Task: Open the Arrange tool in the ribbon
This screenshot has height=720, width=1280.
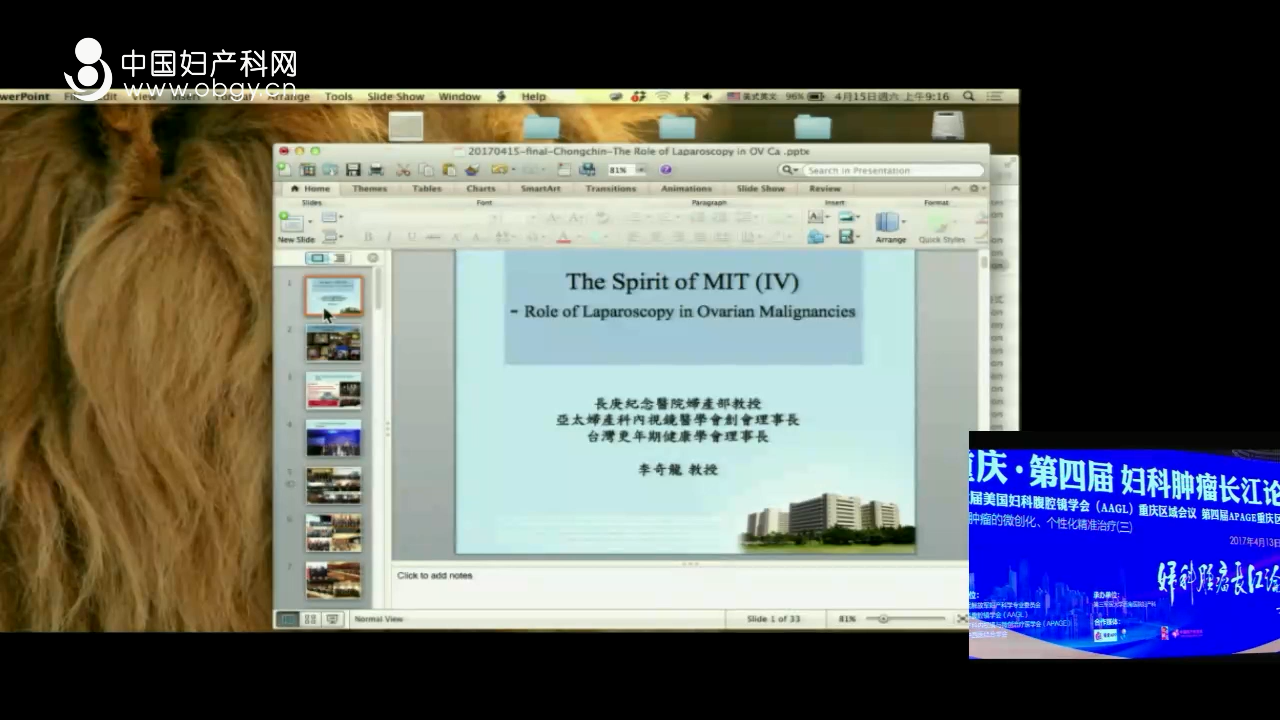Action: [889, 226]
